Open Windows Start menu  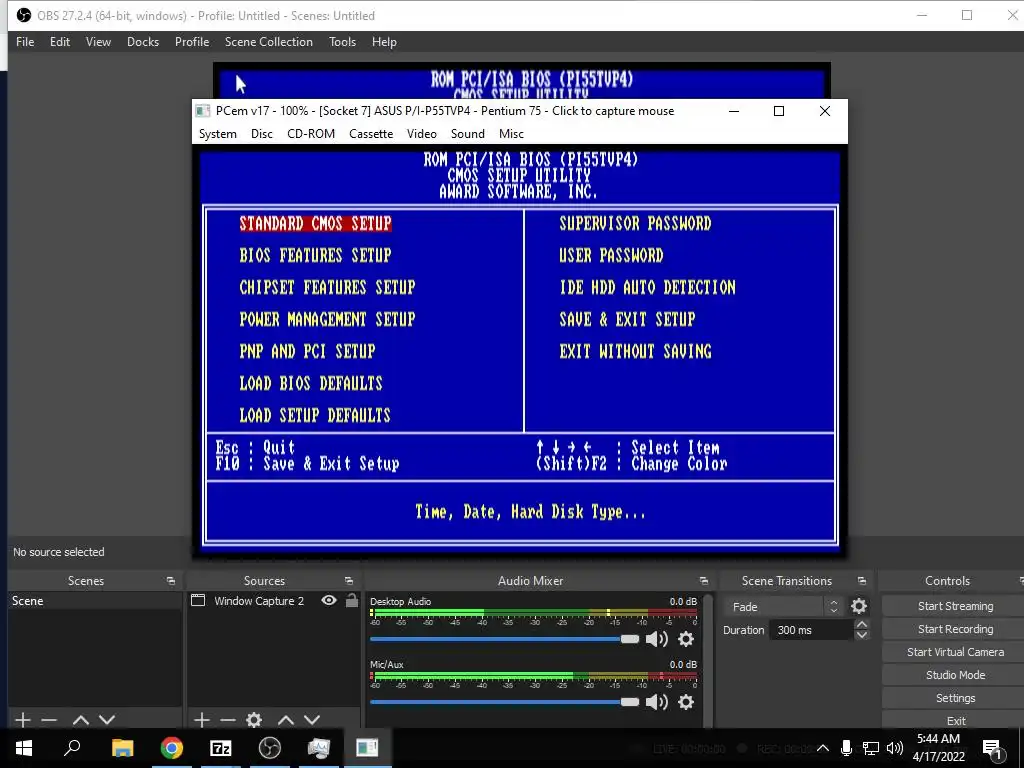point(24,748)
